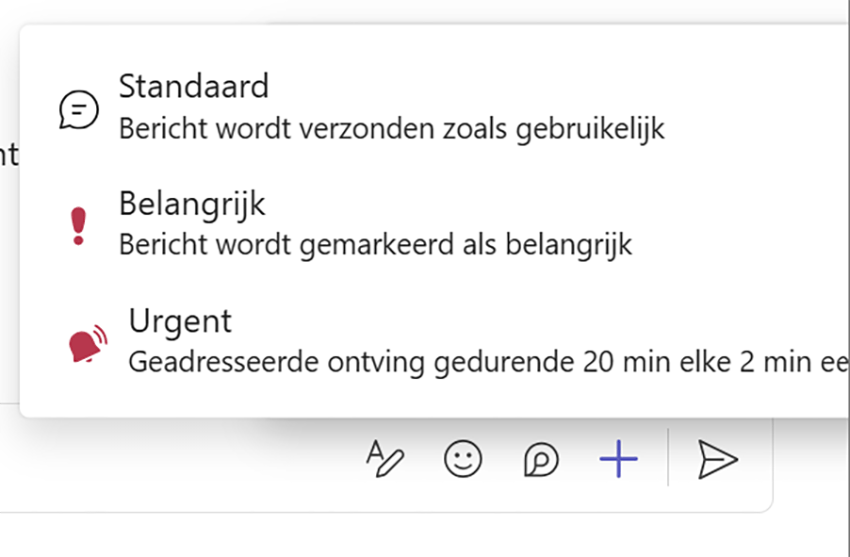Click the Standaard speech bubble icon
The image size is (850, 557).
click(x=79, y=109)
